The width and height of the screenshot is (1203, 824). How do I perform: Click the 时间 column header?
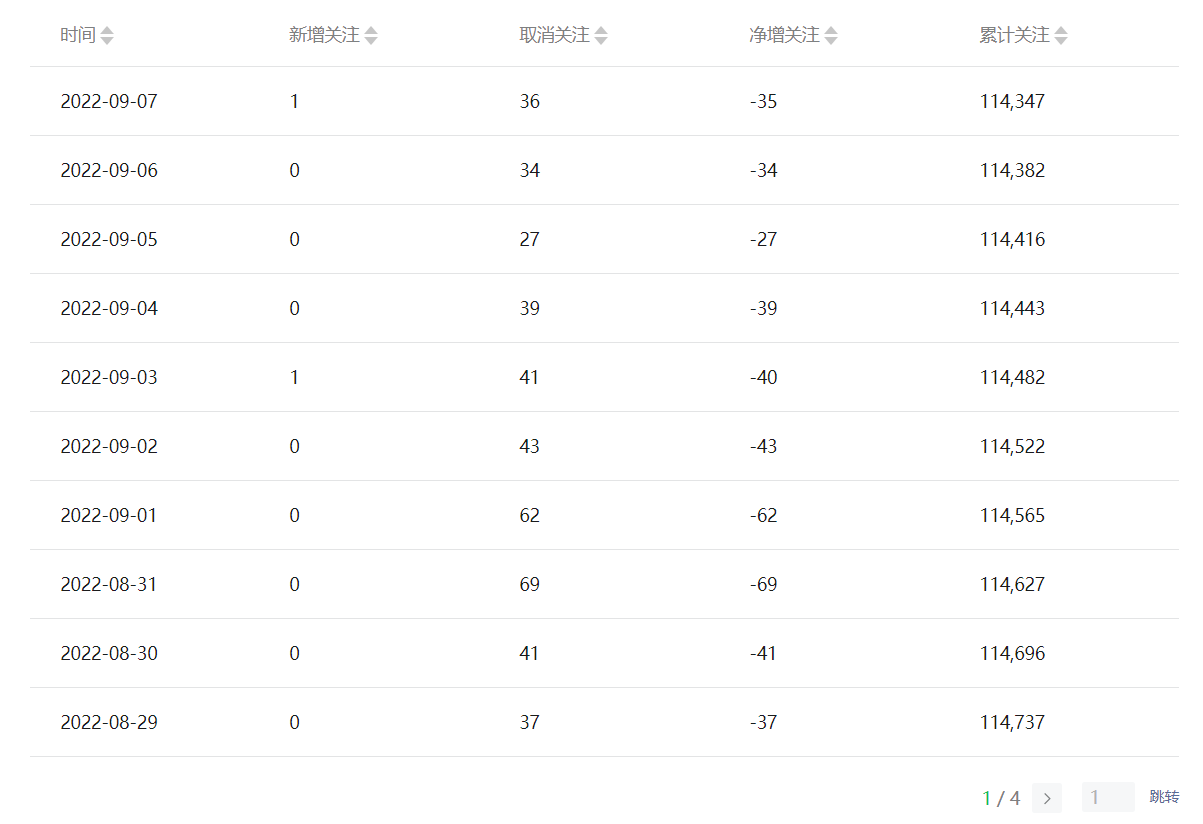[78, 36]
